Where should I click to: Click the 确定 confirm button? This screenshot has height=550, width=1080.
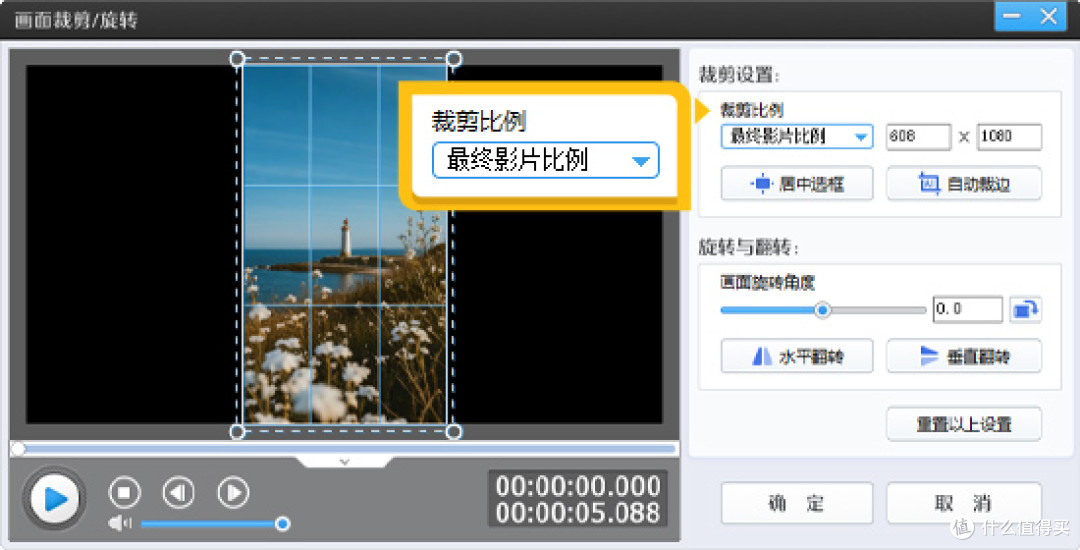coord(797,503)
